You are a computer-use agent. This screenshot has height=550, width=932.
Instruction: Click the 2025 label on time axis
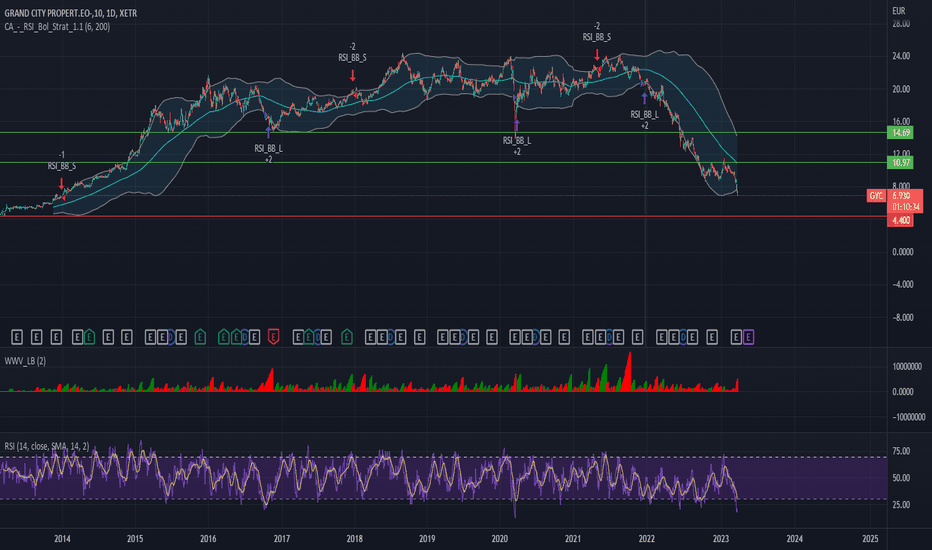870,539
